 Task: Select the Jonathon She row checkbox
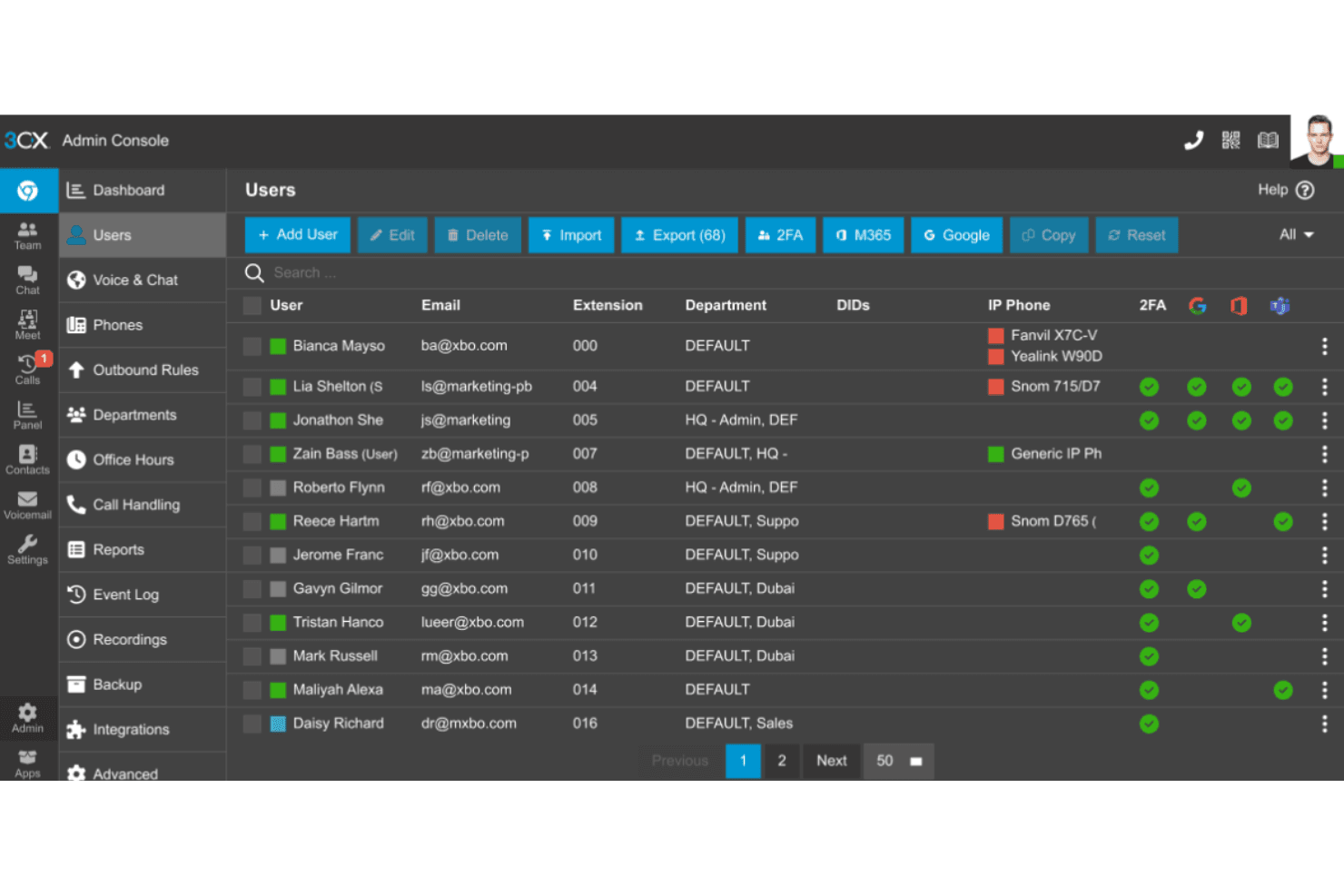(252, 420)
